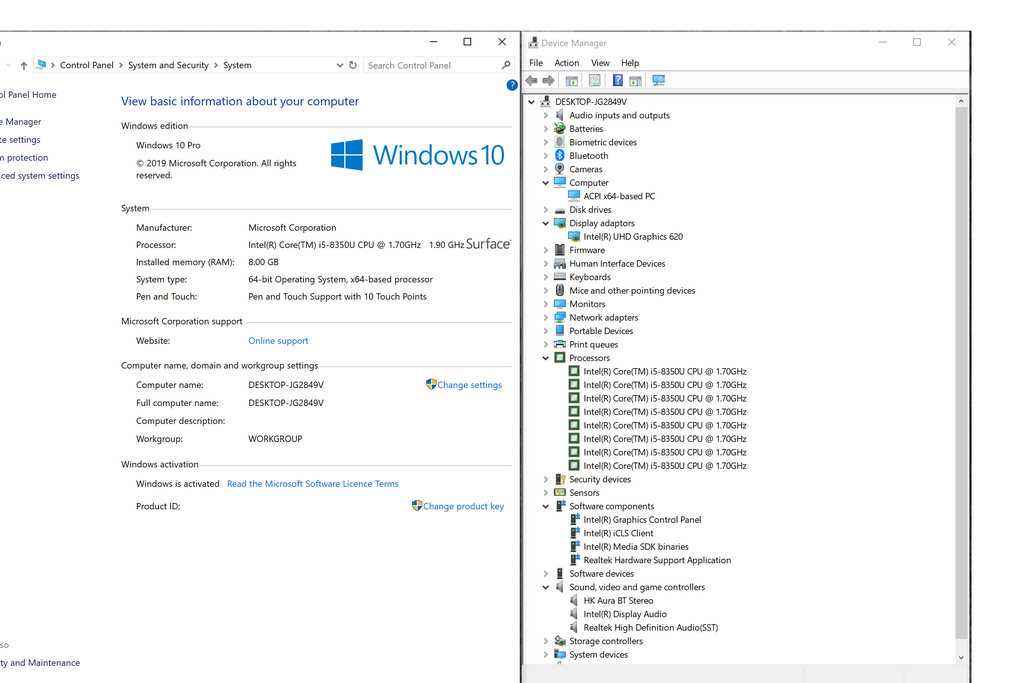The image size is (1024, 683).
Task: Click Show/Hide Console Tree toolbar icon
Action: point(571,80)
